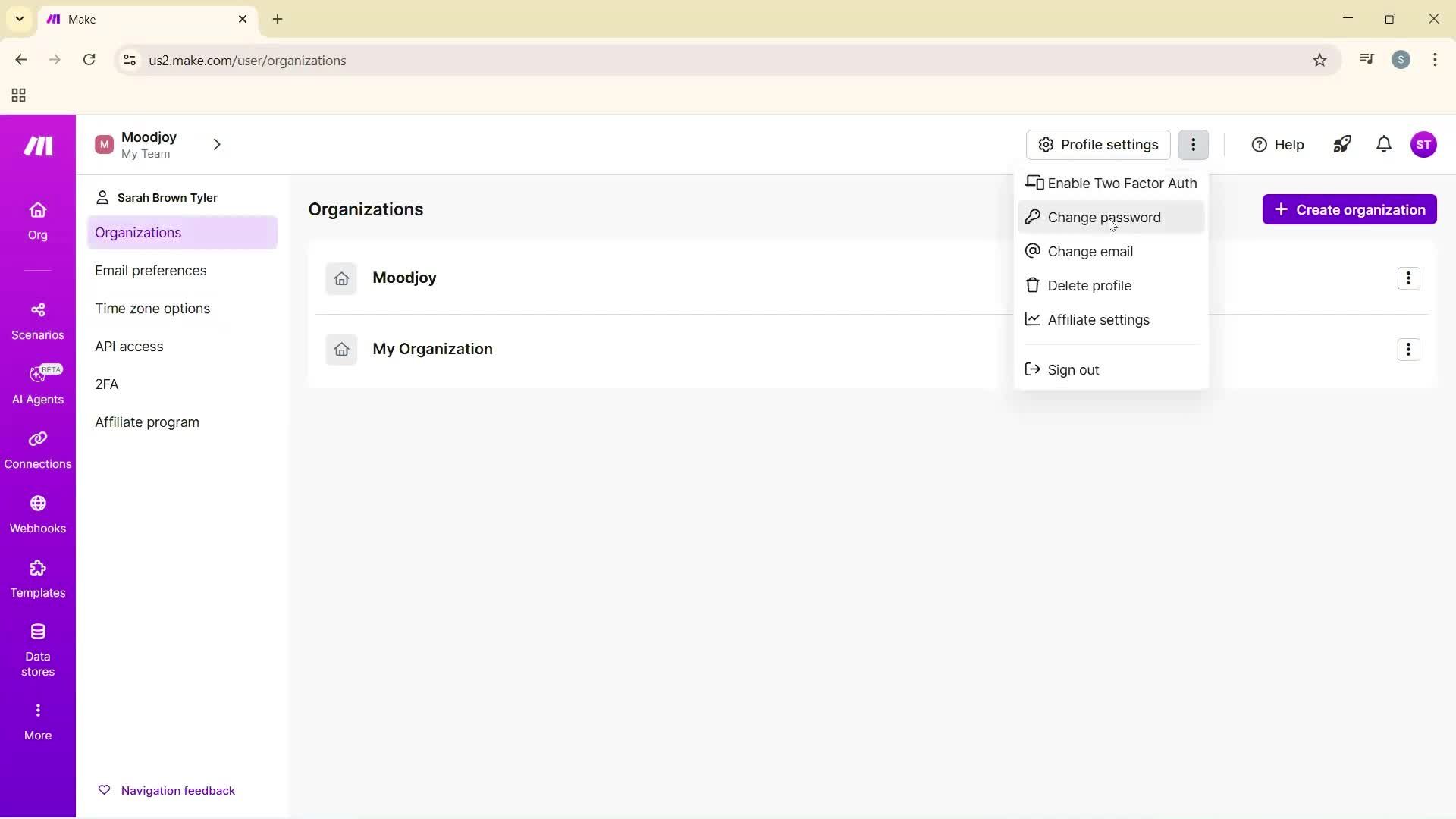Choose Change email in the menu
Screen dimensions: 1456x819
[x=1090, y=251]
